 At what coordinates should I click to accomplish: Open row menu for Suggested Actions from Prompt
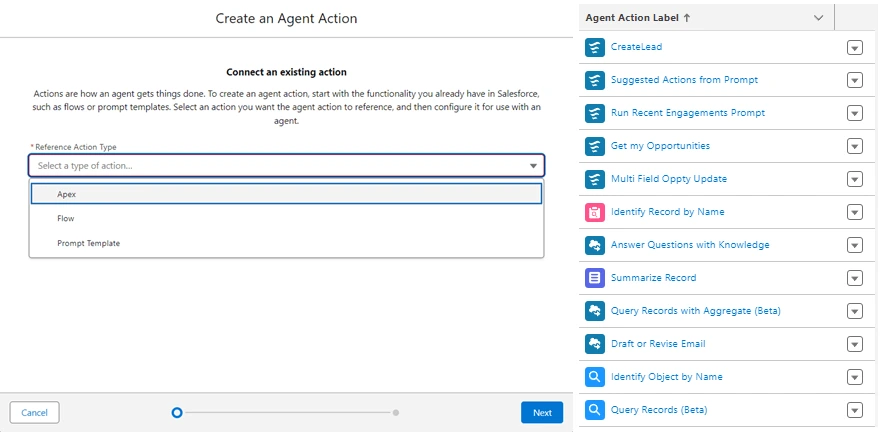pyautogui.click(x=854, y=81)
